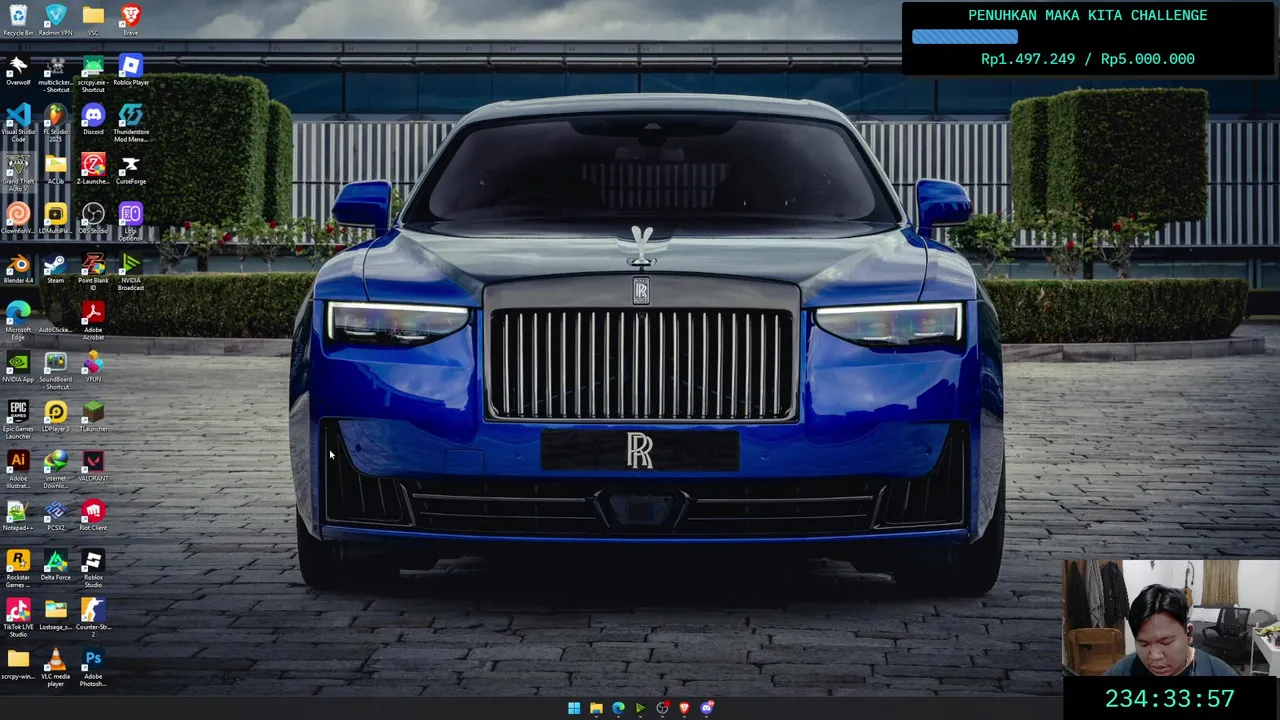1280x720 pixels.
Task: Select the Counter-Strike 2 desktop icon
Action: tap(93, 619)
